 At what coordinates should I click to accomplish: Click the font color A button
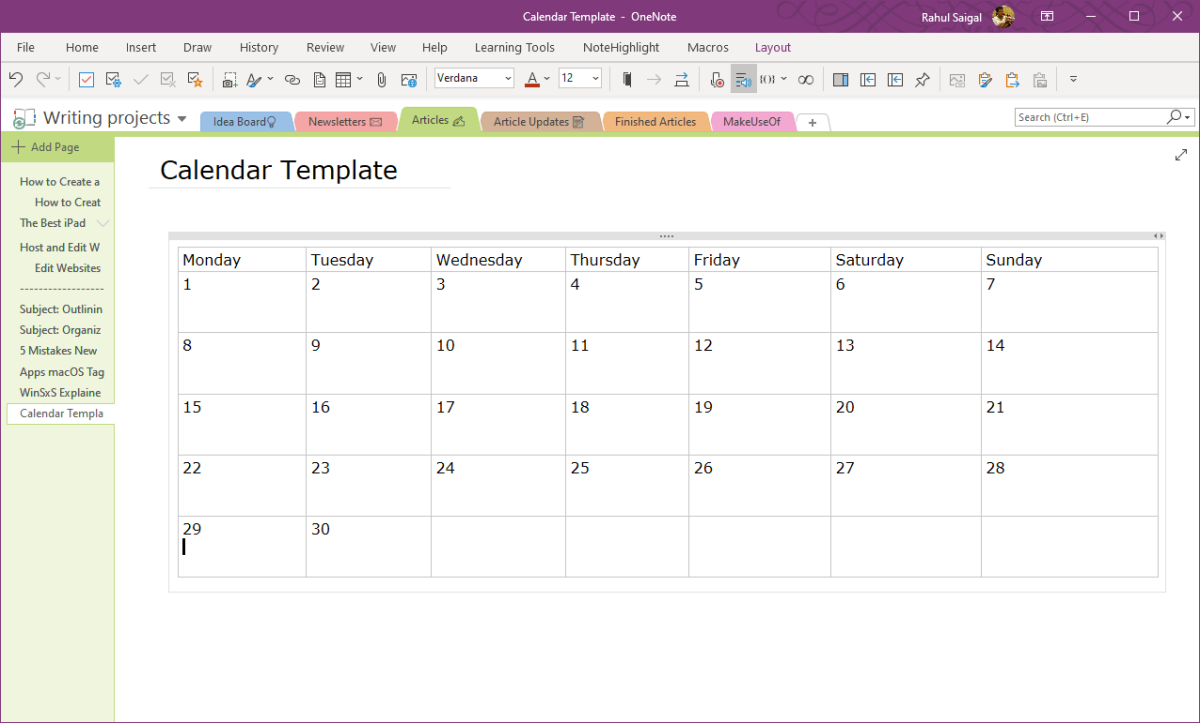click(532, 79)
